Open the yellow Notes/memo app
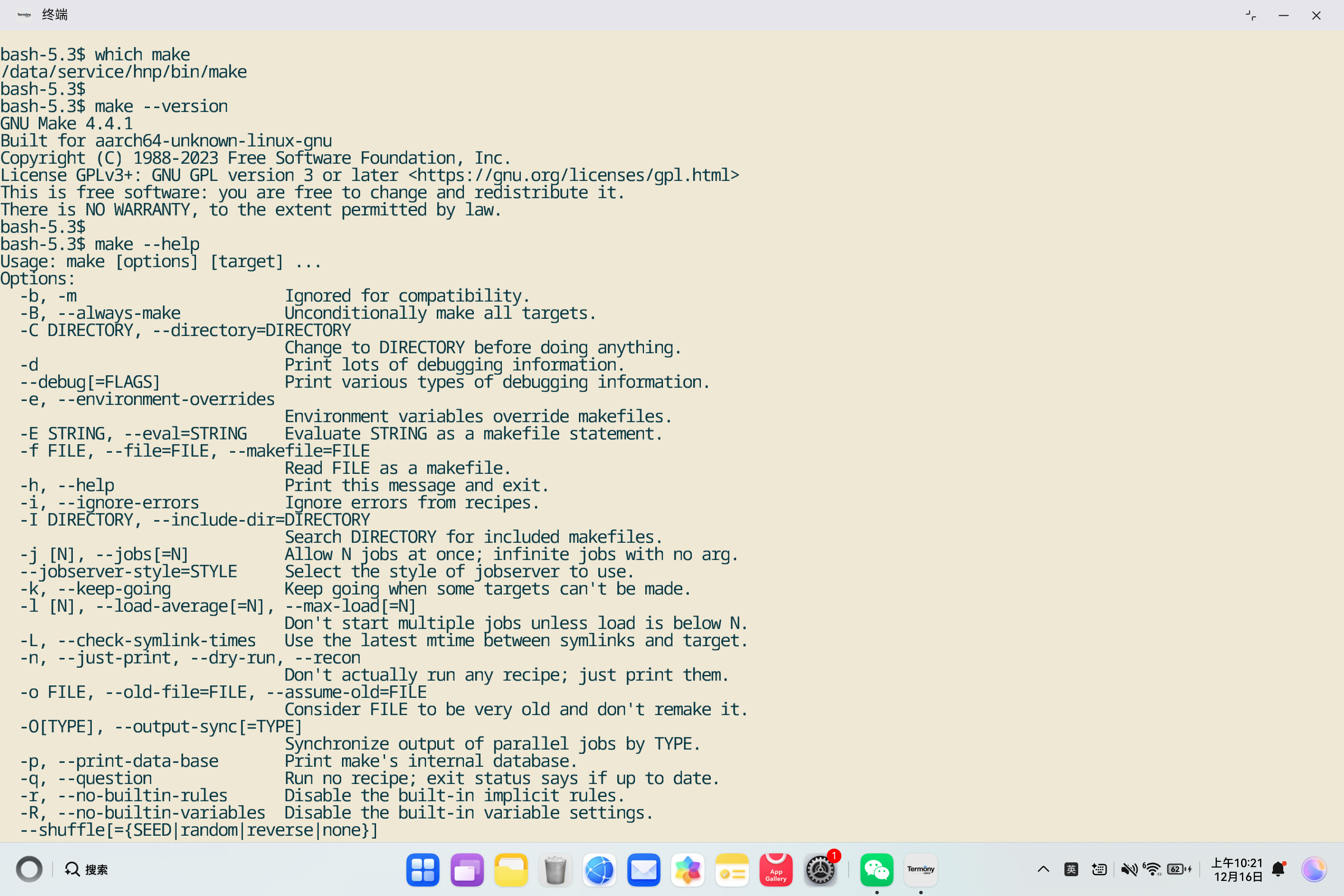 tap(731, 870)
